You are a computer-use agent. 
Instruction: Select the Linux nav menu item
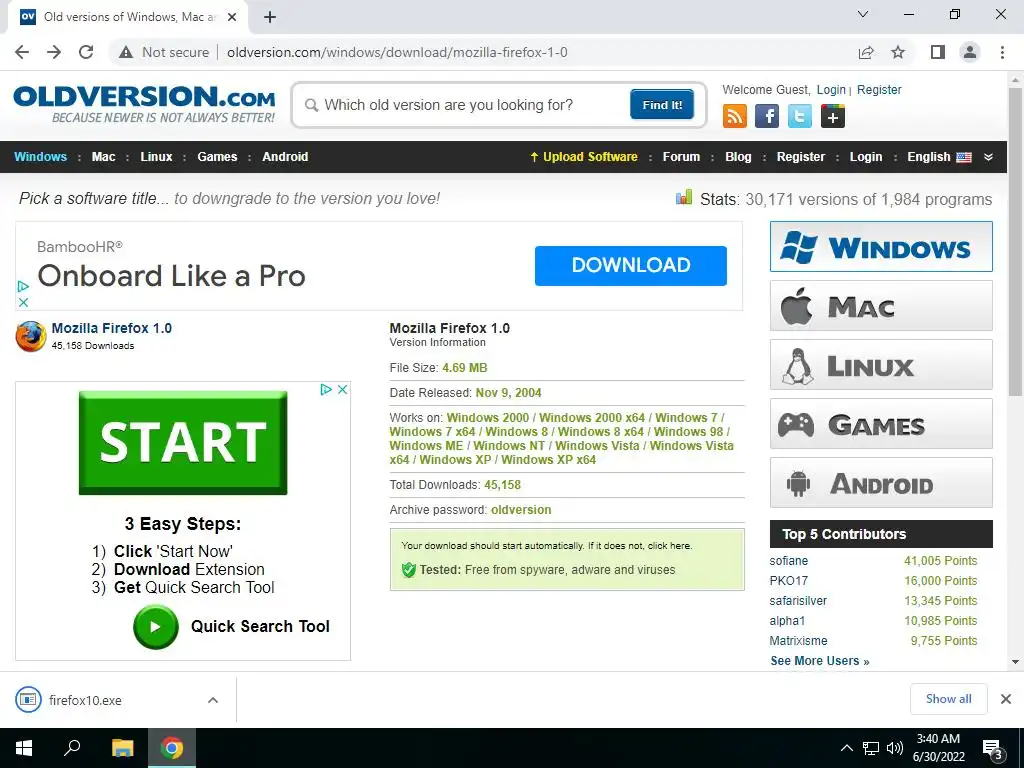point(156,157)
